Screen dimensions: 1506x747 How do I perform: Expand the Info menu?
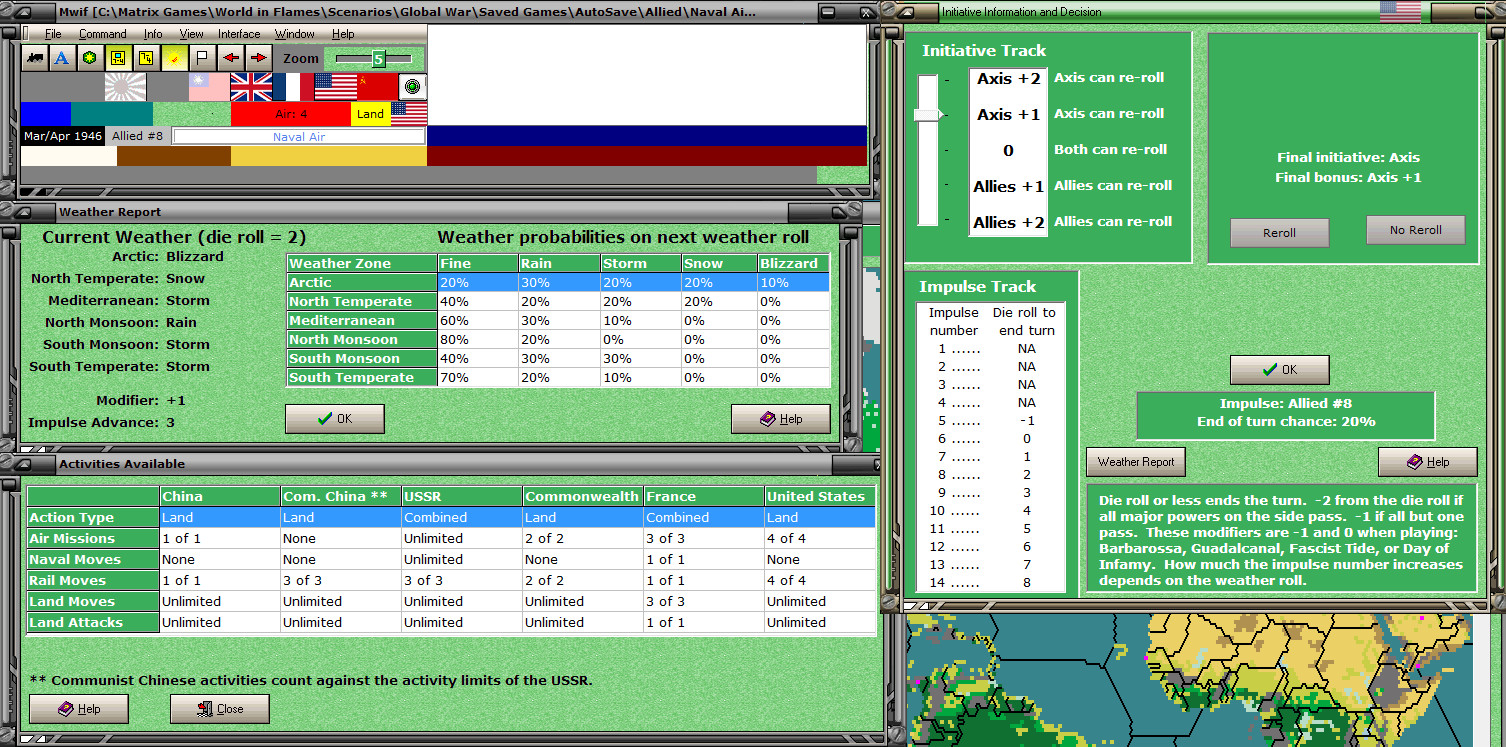pos(152,34)
